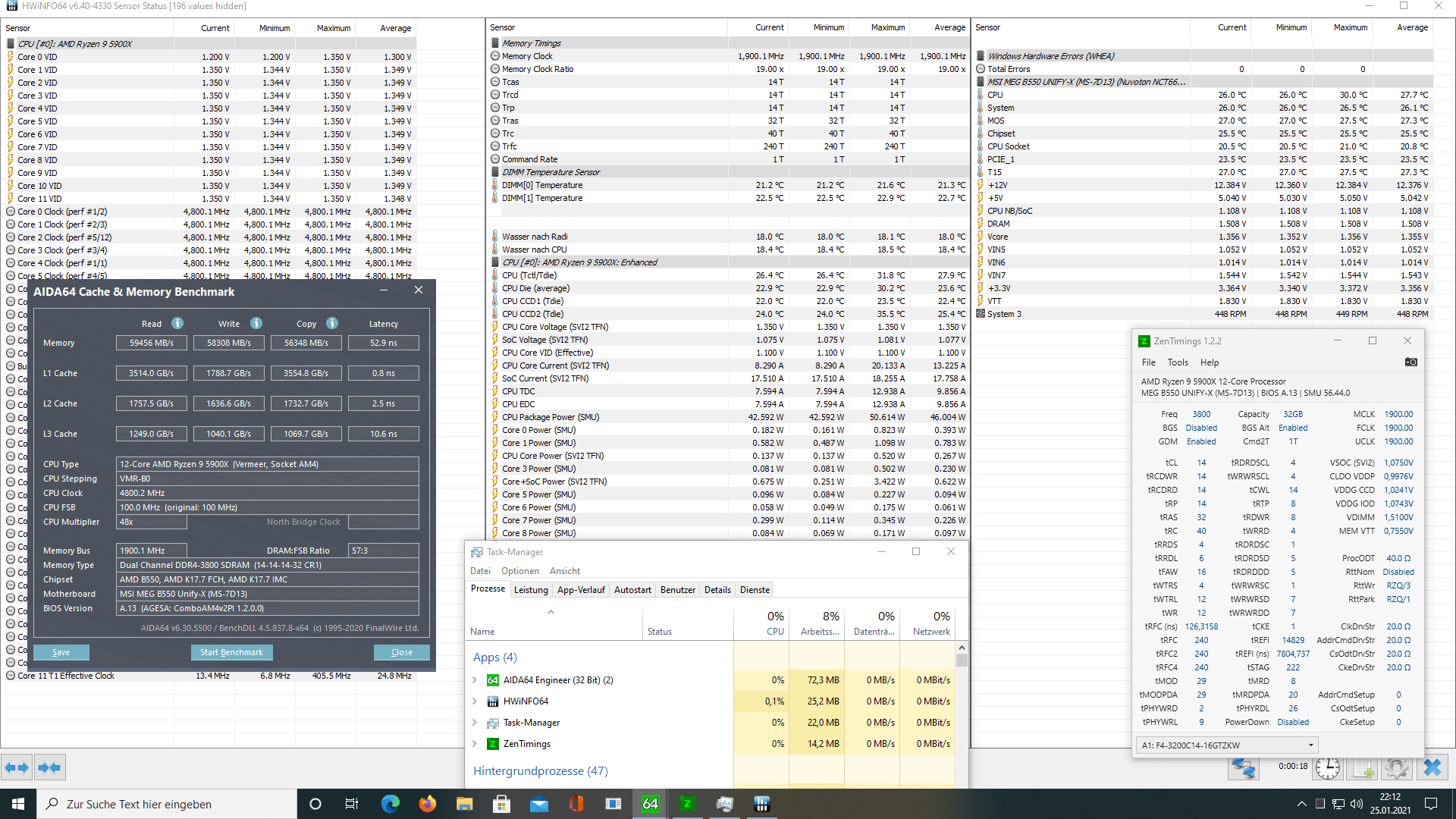Click the AIDA64 Engineer icon in Task-Manager list

click(x=493, y=680)
